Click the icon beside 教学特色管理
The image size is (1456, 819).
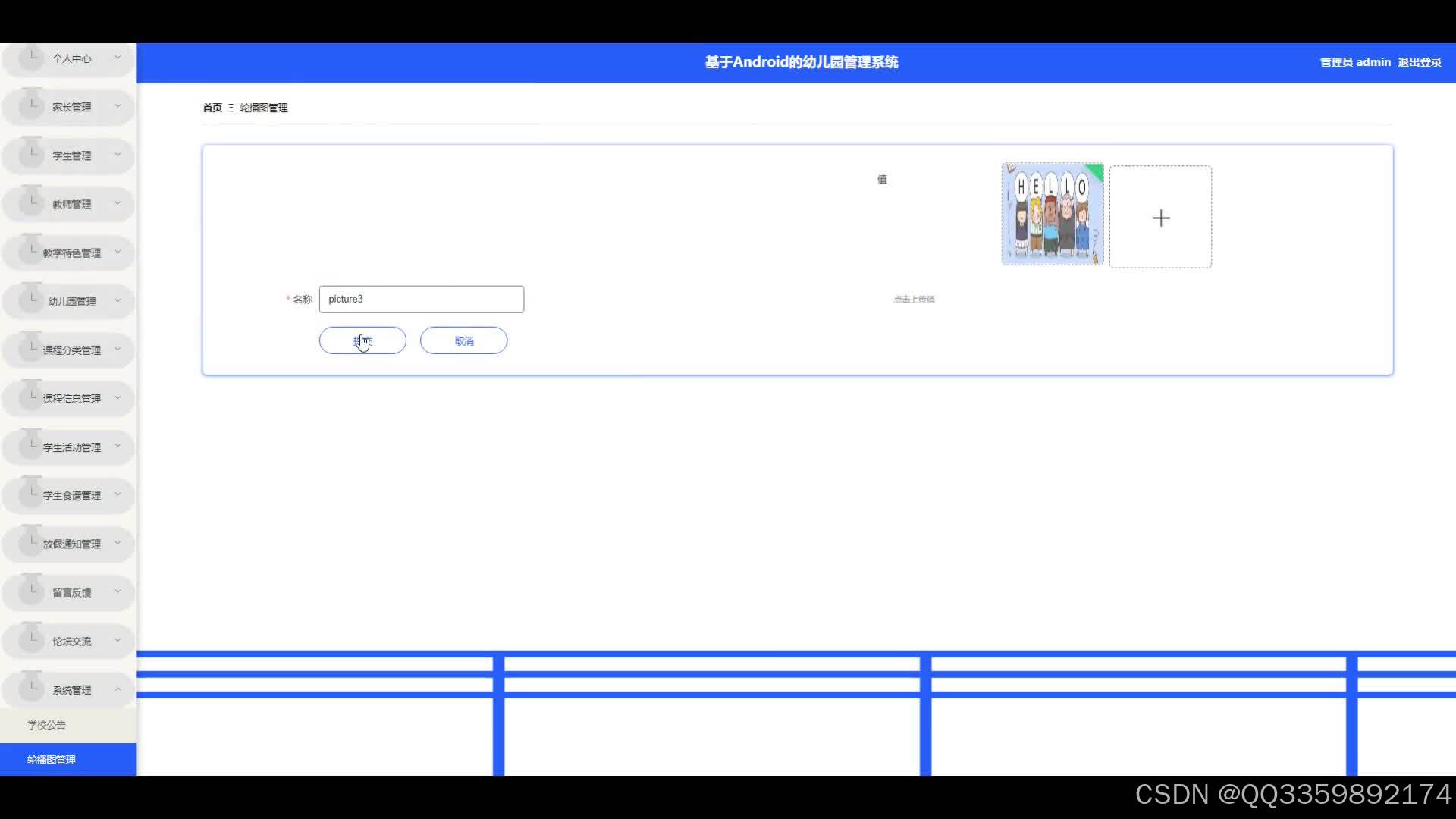click(31, 250)
